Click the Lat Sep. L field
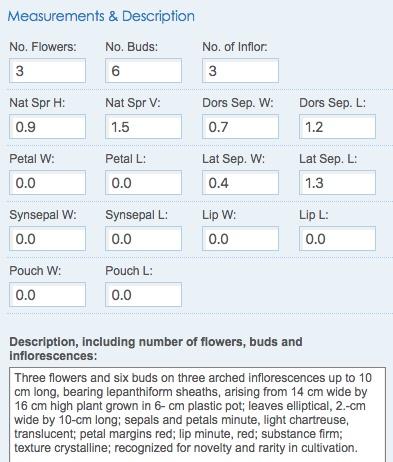393x462 pixels. click(x=337, y=183)
